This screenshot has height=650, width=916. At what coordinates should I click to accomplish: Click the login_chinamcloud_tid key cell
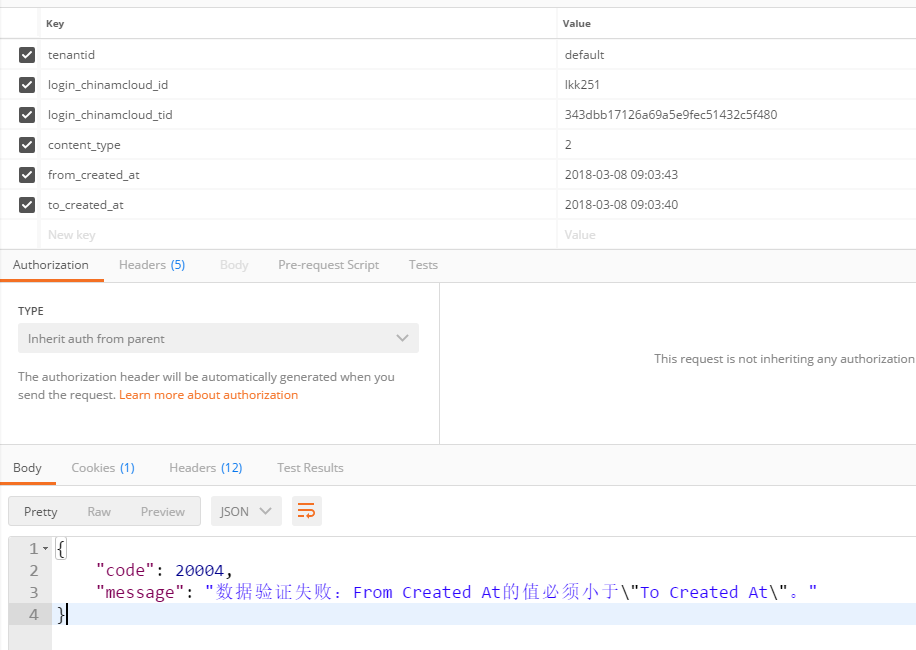coord(298,114)
